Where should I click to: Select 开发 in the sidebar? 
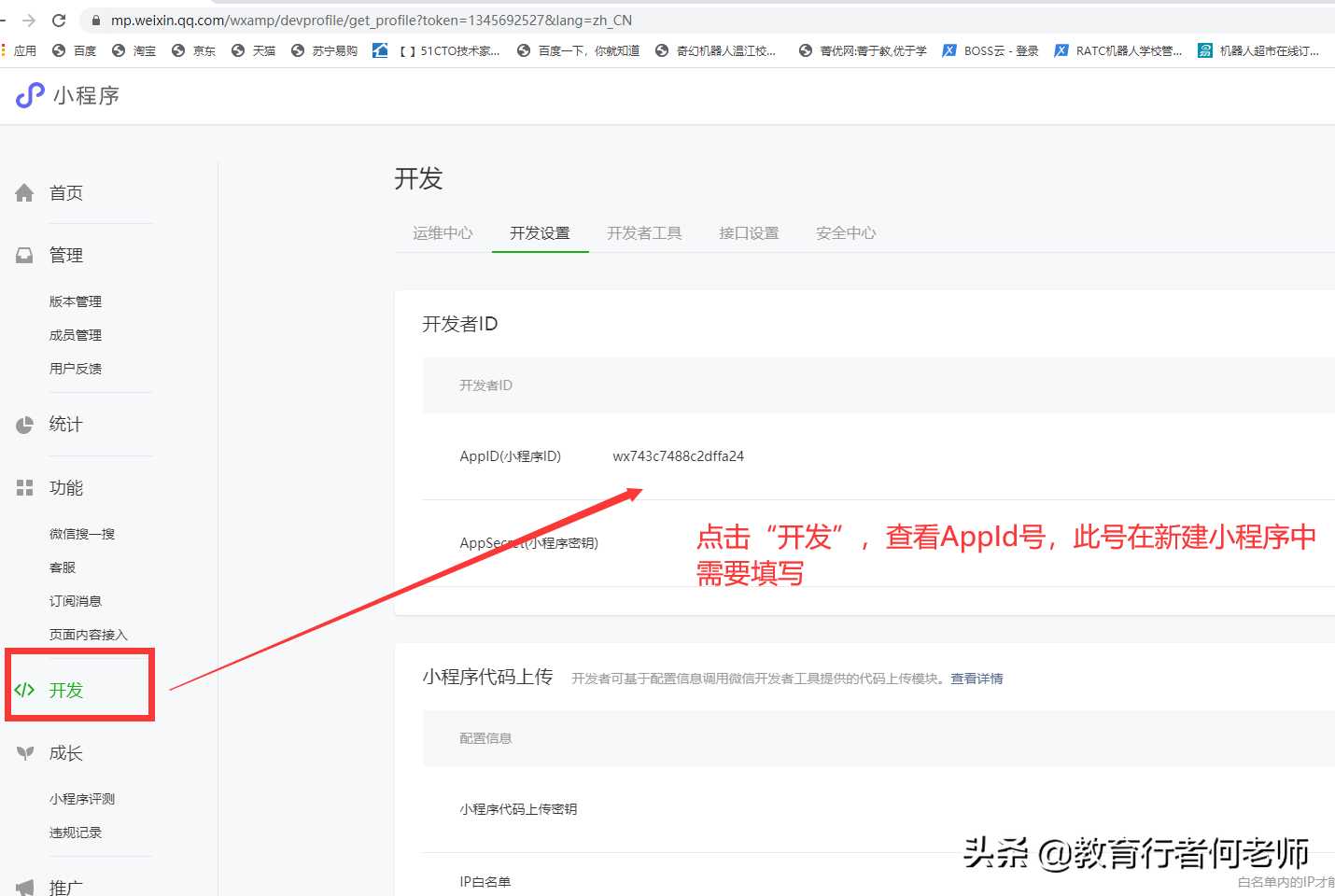[66, 690]
